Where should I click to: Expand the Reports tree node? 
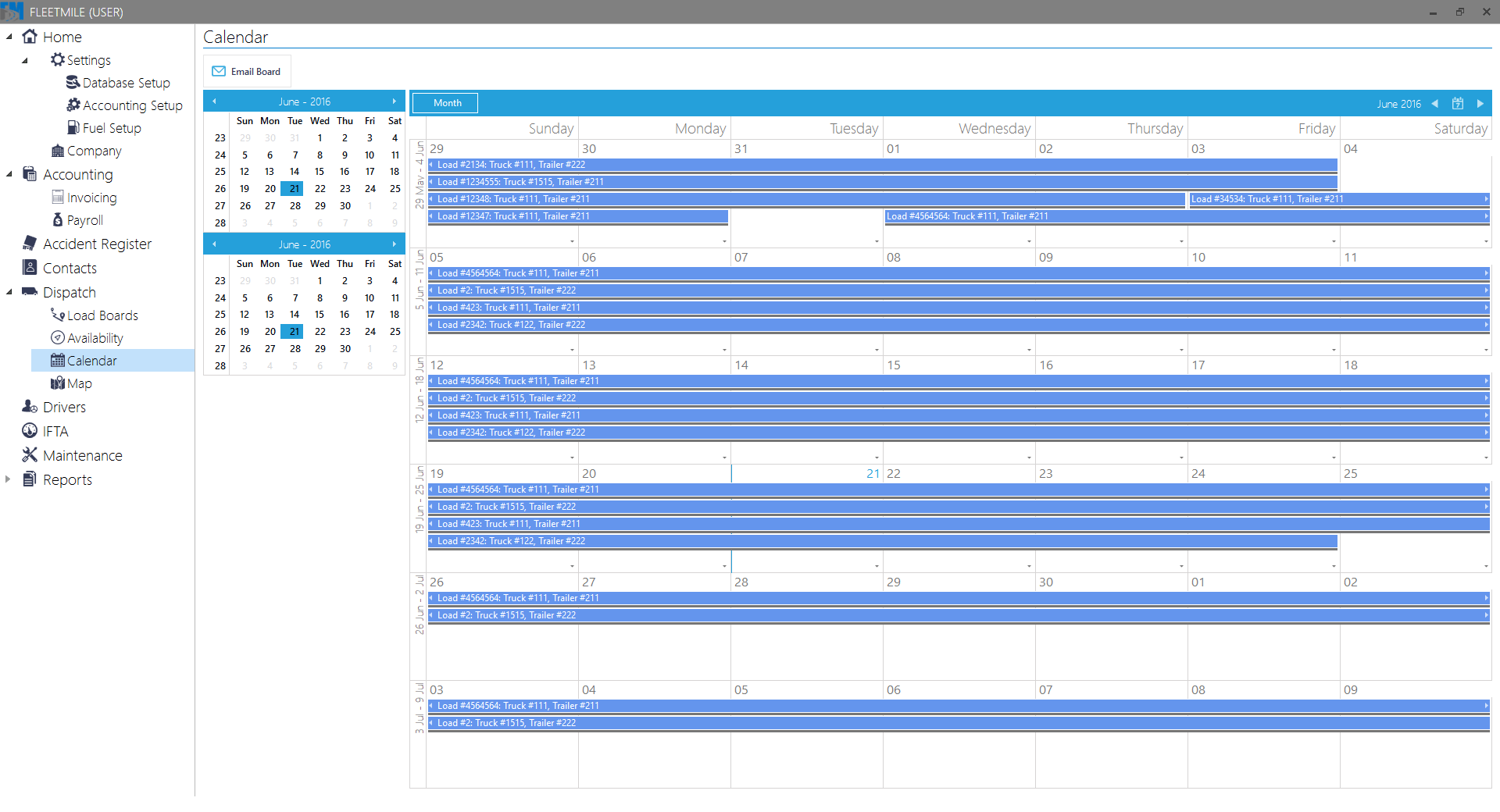[x=9, y=479]
